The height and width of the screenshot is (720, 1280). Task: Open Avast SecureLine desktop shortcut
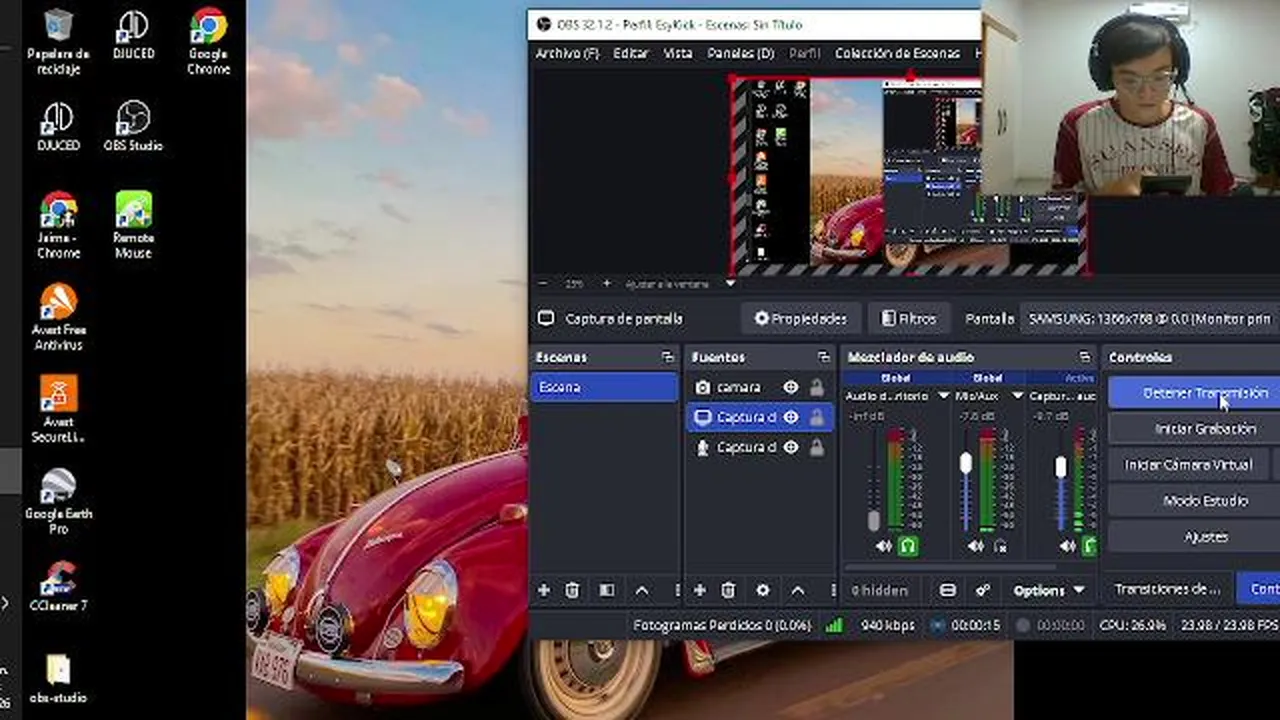point(58,410)
